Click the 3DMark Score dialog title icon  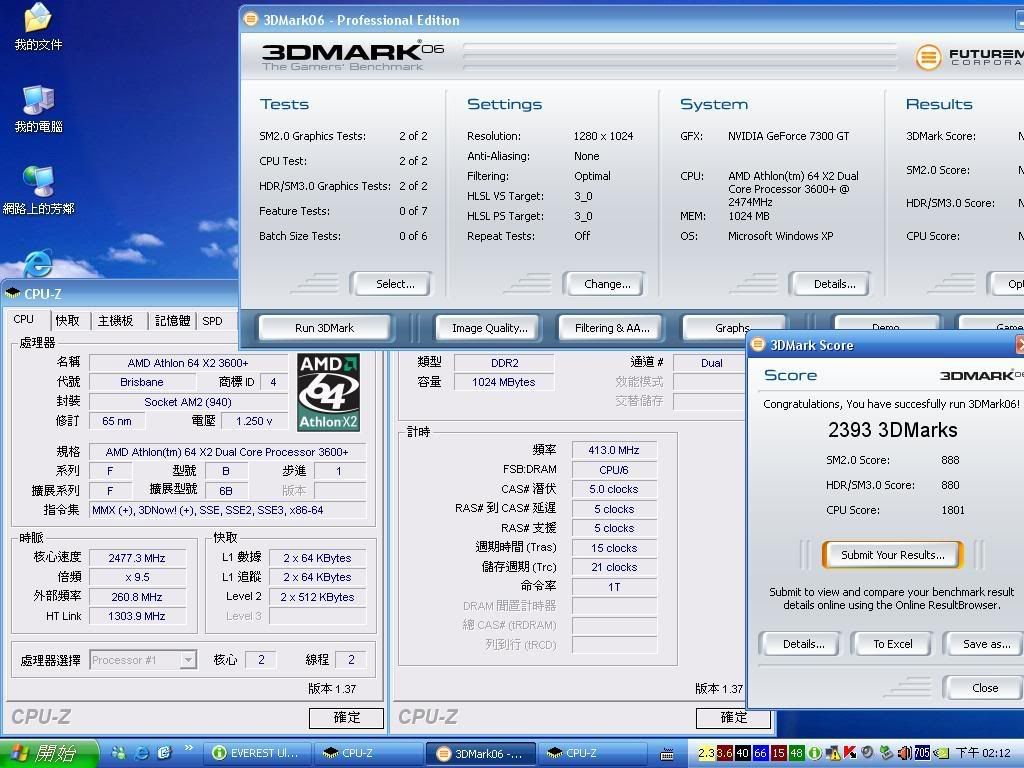click(x=758, y=344)
